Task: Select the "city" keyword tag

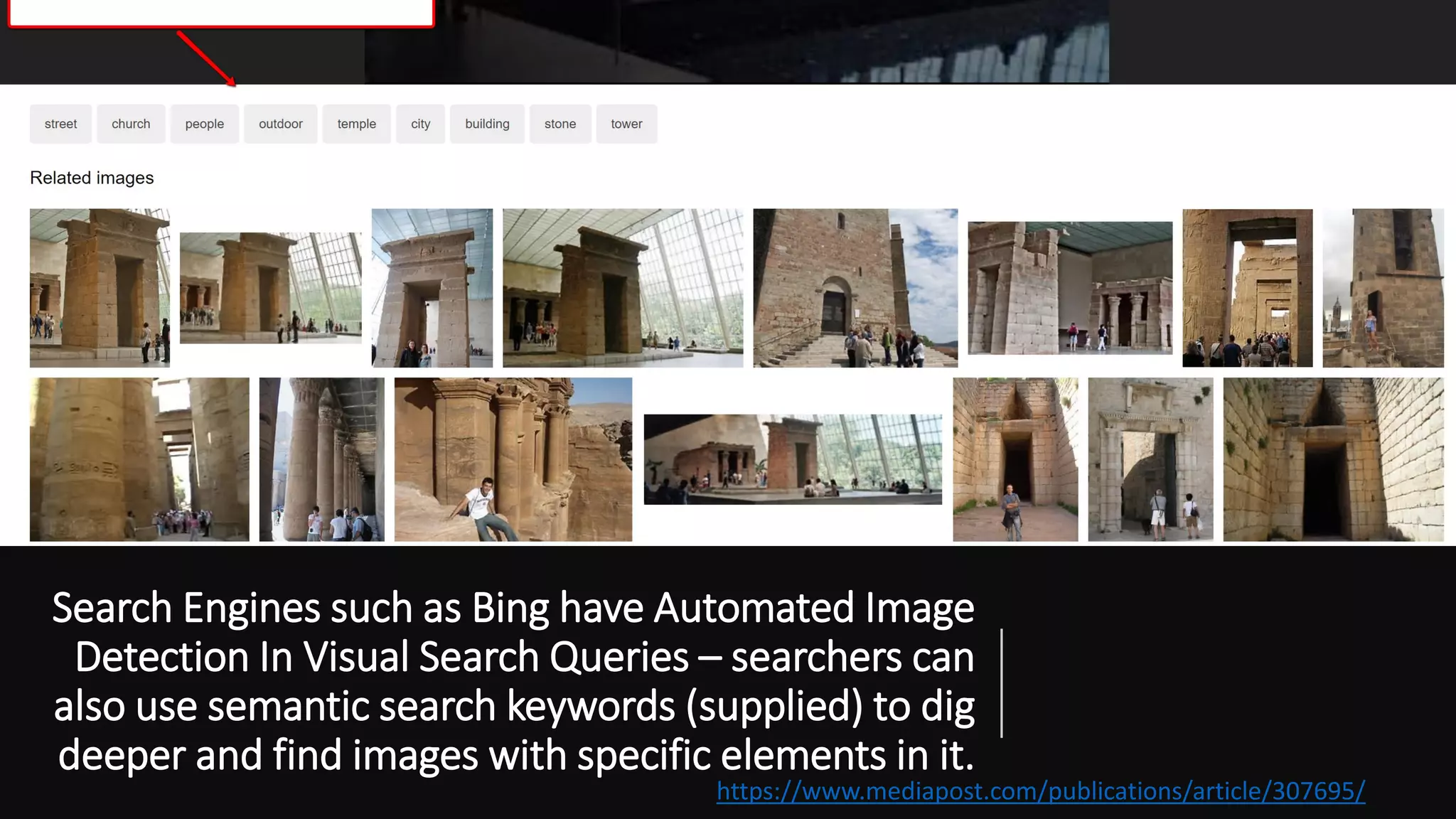Action: point(421,124)
